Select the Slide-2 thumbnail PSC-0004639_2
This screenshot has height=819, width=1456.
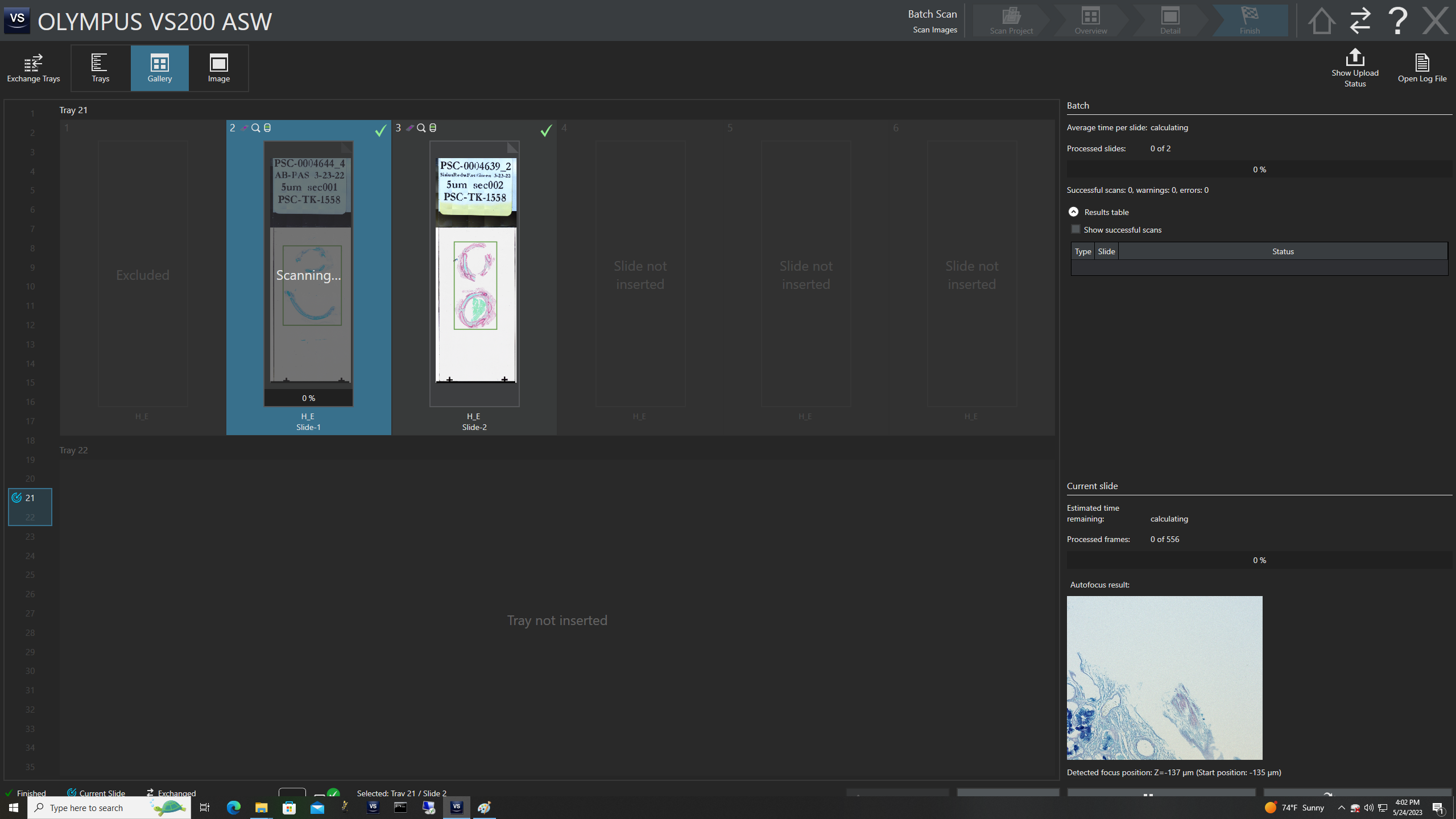474,273
